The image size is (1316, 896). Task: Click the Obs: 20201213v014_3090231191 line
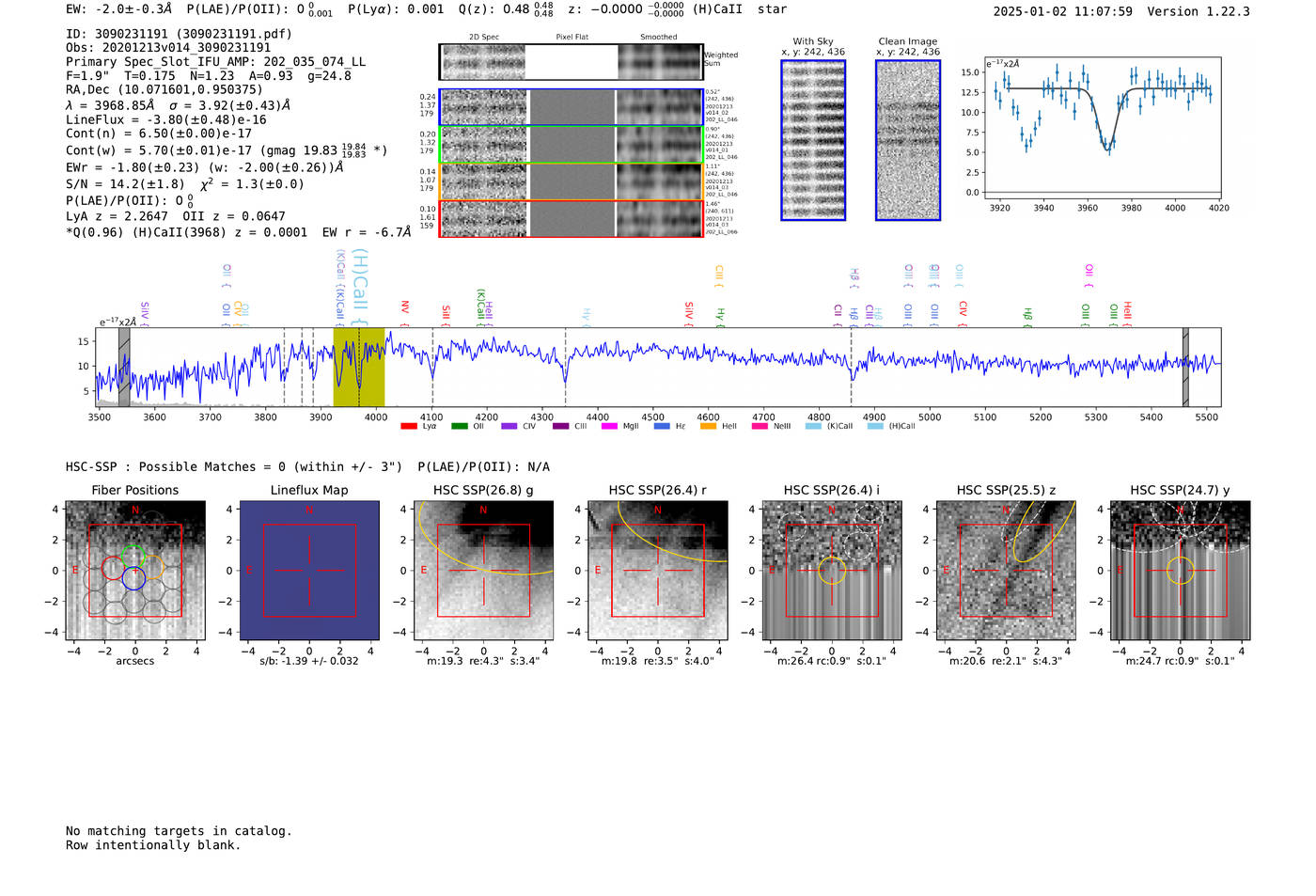(x=168, y=48)
